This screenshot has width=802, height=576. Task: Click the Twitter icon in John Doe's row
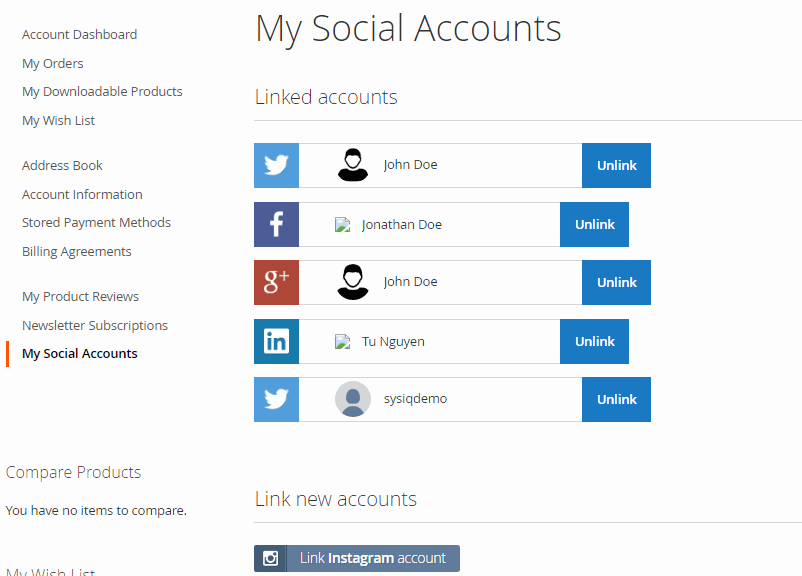pyautogui.click(x=276, y=165)
